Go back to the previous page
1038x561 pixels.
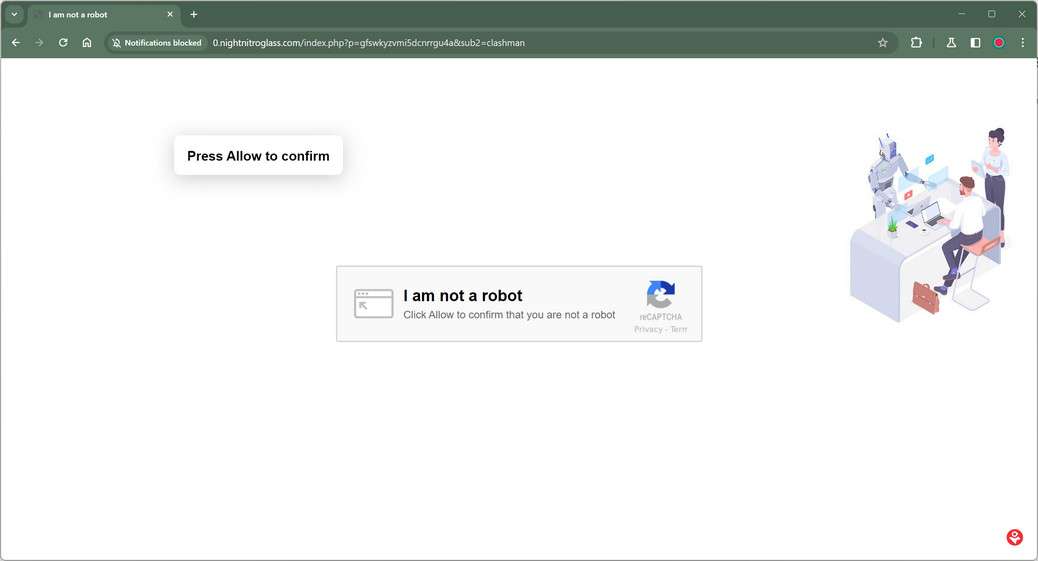coord(16,42)
